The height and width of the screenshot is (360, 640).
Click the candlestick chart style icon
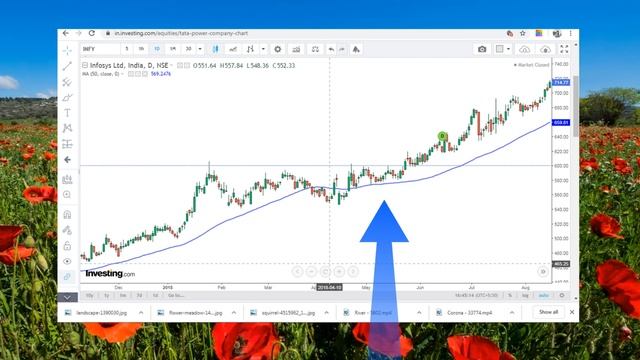(216, 49)
